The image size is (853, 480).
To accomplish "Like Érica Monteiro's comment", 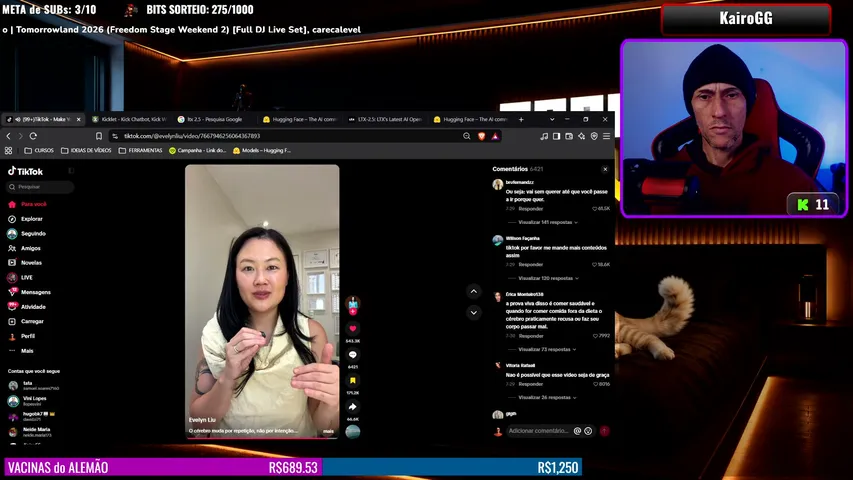I will coord(596,336).
